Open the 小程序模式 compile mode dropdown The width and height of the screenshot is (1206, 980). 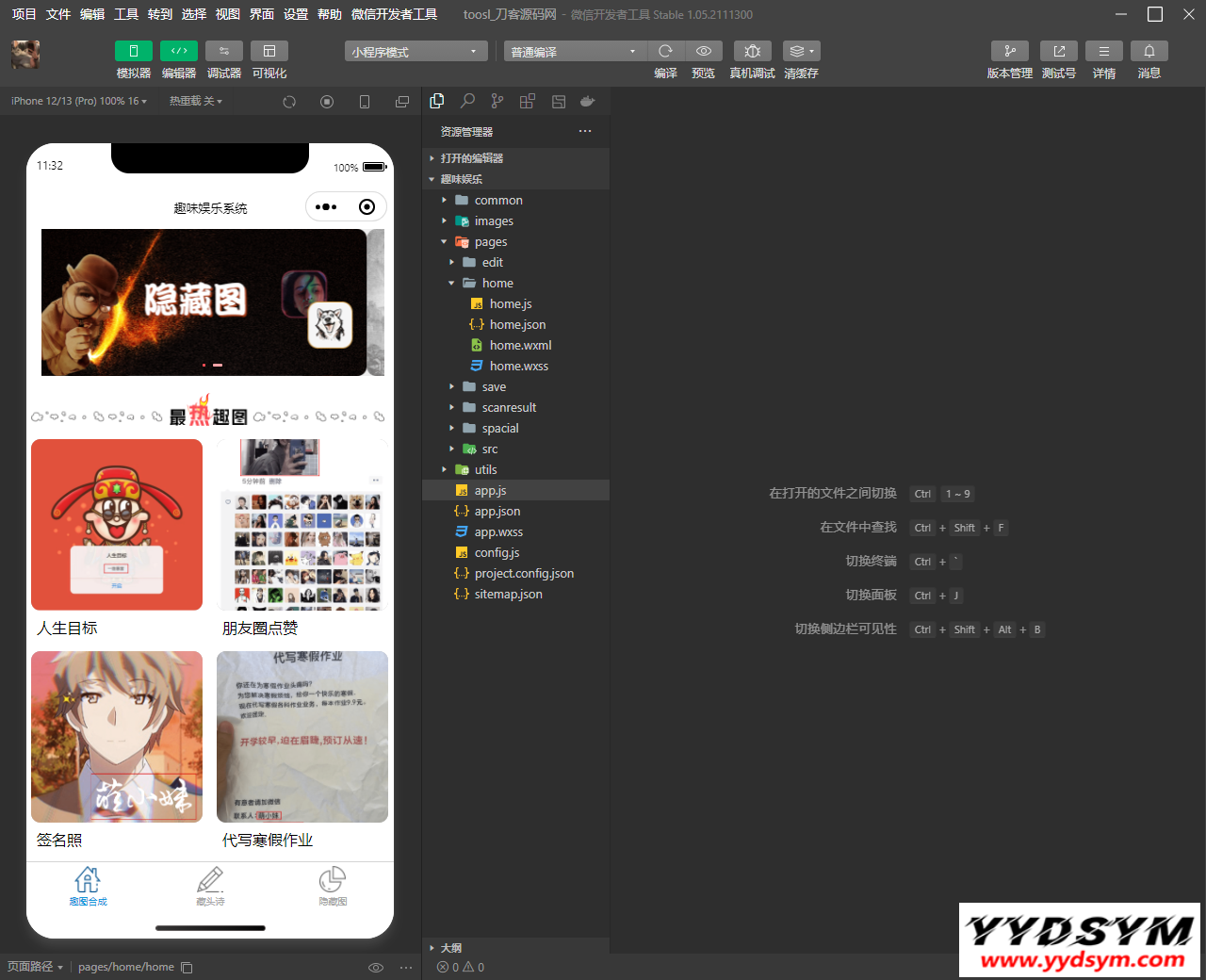pyautogui.click(x=415, y=51)
